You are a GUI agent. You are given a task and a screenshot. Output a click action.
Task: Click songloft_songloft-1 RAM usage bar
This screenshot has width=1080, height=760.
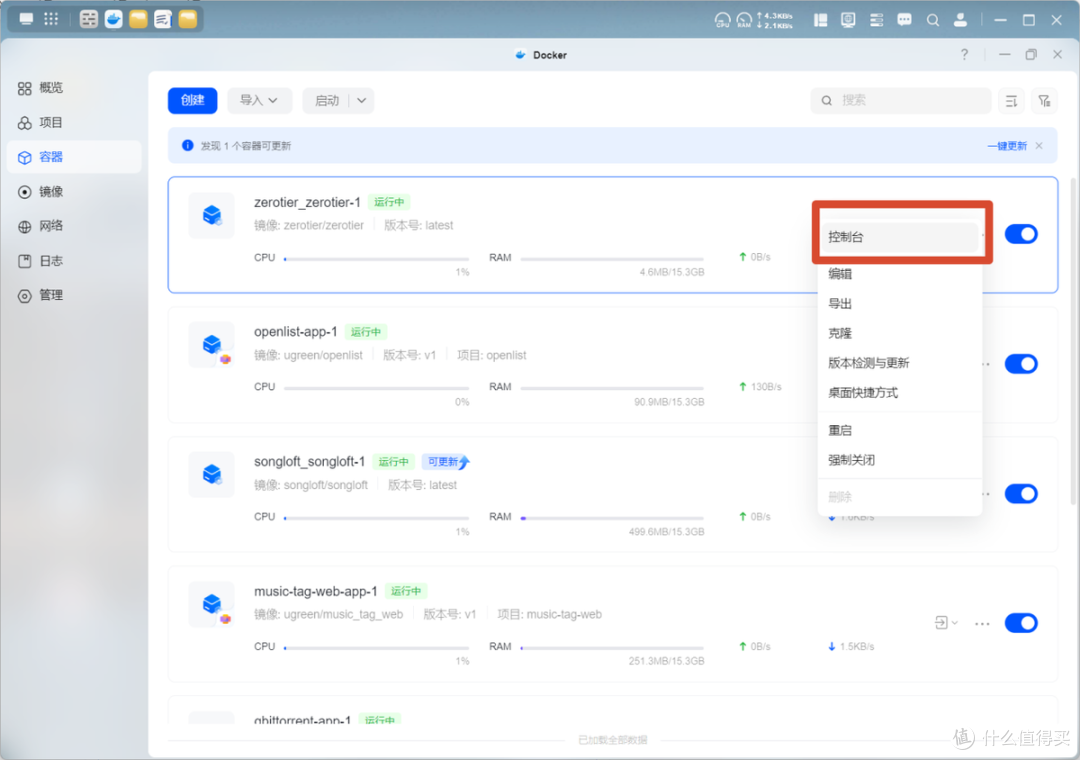[612, 518]
